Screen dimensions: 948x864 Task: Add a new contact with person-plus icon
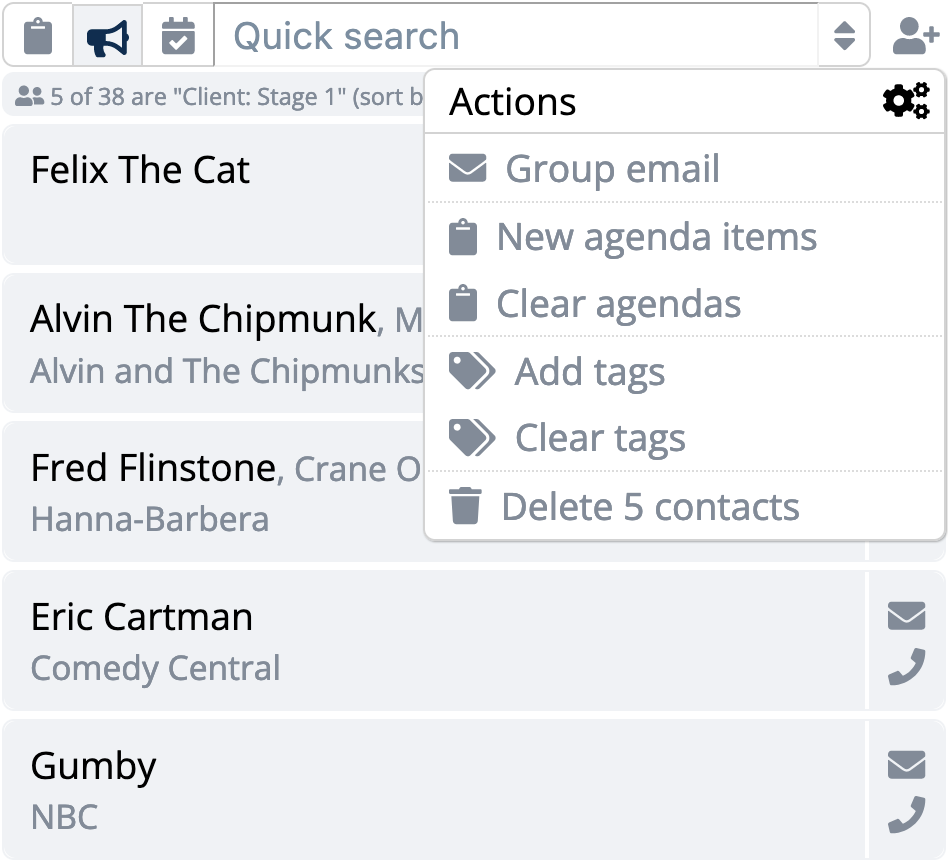point(916,36)
